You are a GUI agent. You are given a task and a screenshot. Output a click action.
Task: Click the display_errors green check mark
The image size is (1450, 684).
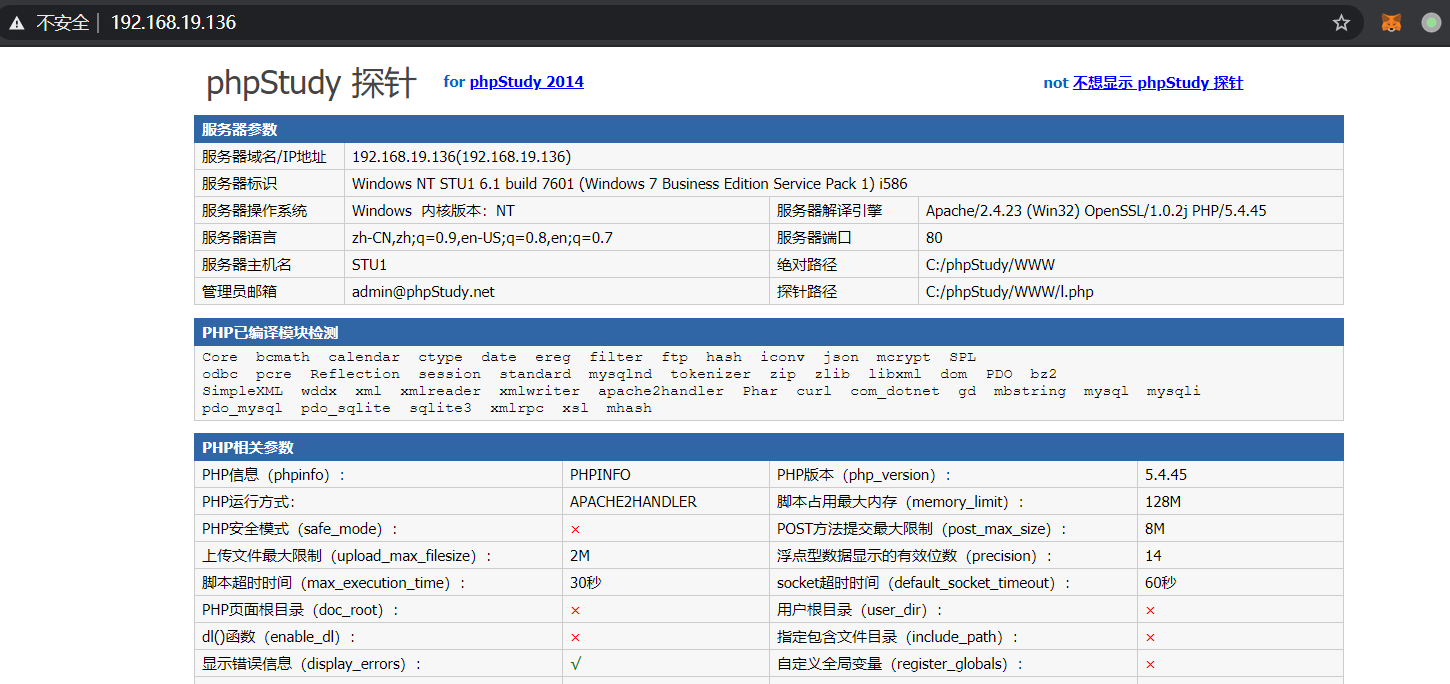(576, 664)
